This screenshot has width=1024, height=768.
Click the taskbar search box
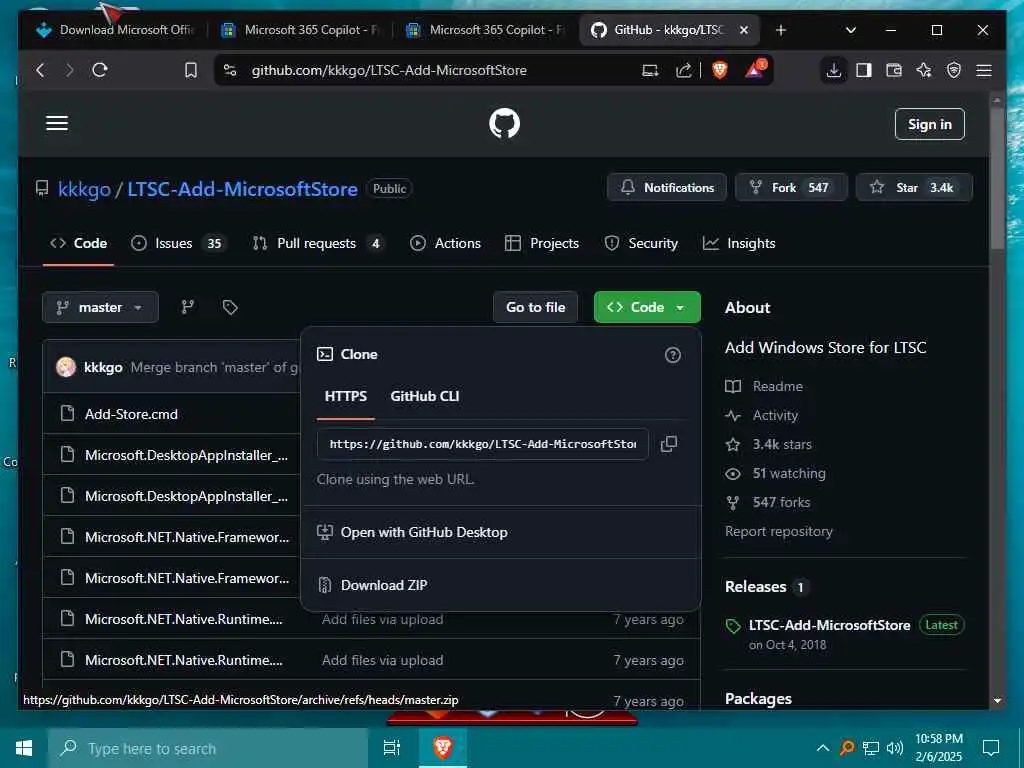click(x=208, y=748)
